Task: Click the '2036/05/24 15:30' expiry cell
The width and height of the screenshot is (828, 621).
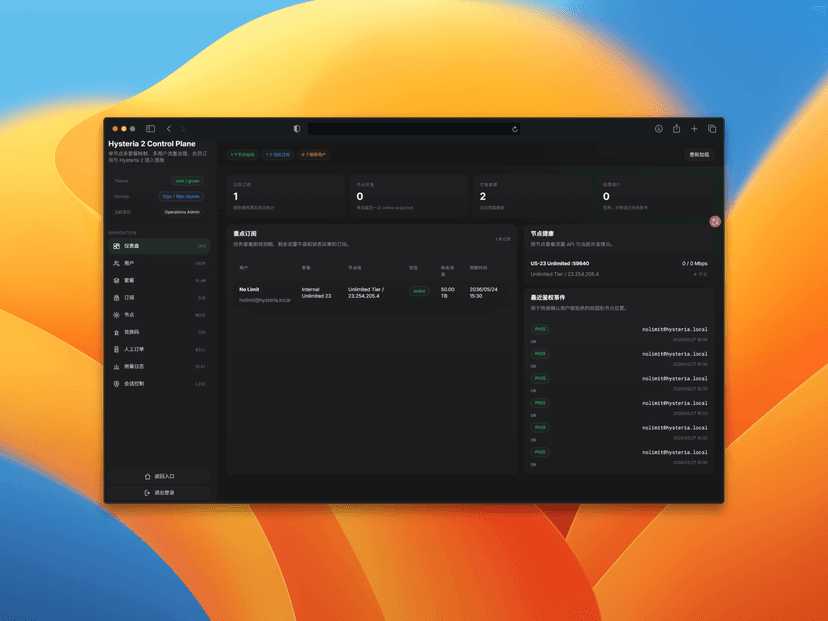Action: pos(483,293)
